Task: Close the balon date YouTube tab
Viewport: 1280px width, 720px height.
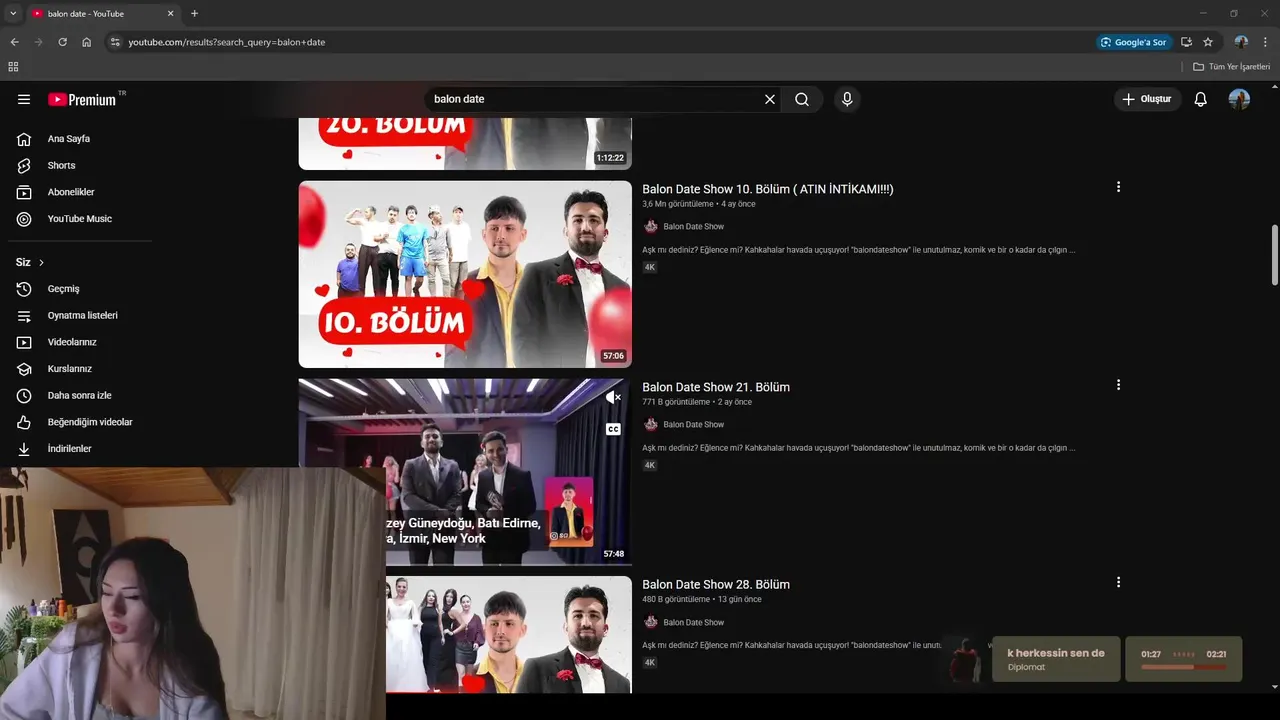Action: (x=170, y=13)
